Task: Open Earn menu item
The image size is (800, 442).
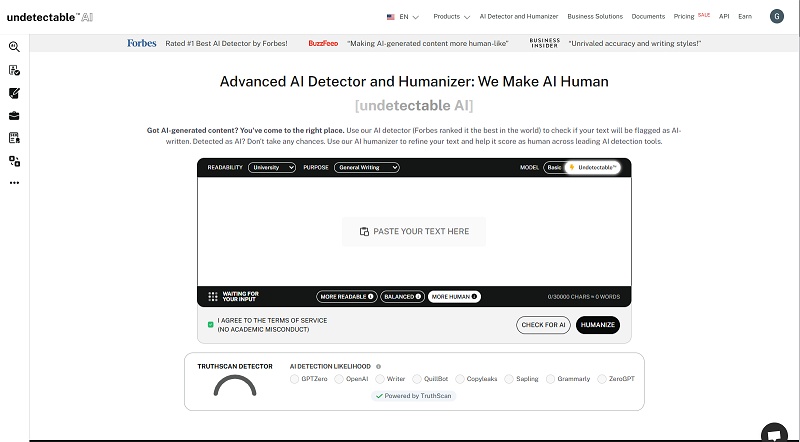Action: [745, 16]
